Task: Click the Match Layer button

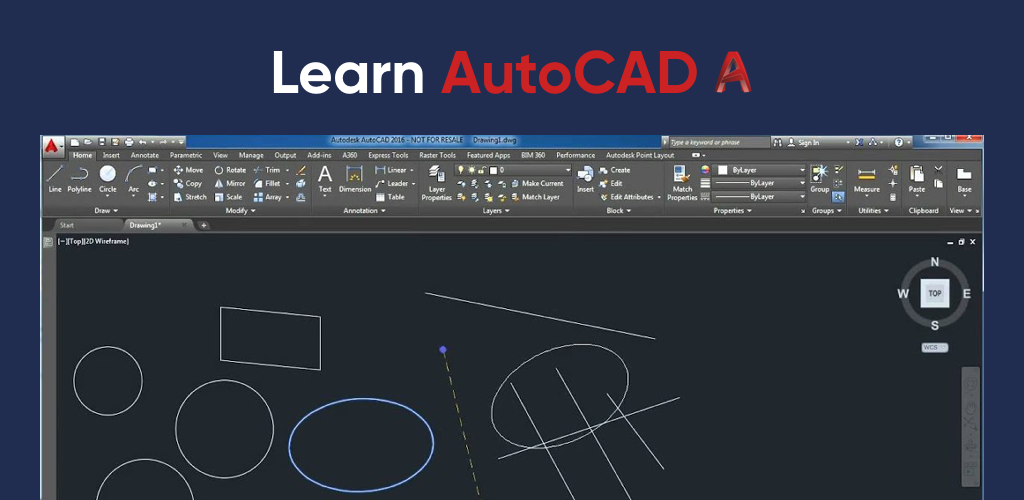Action: click(536, 196)
